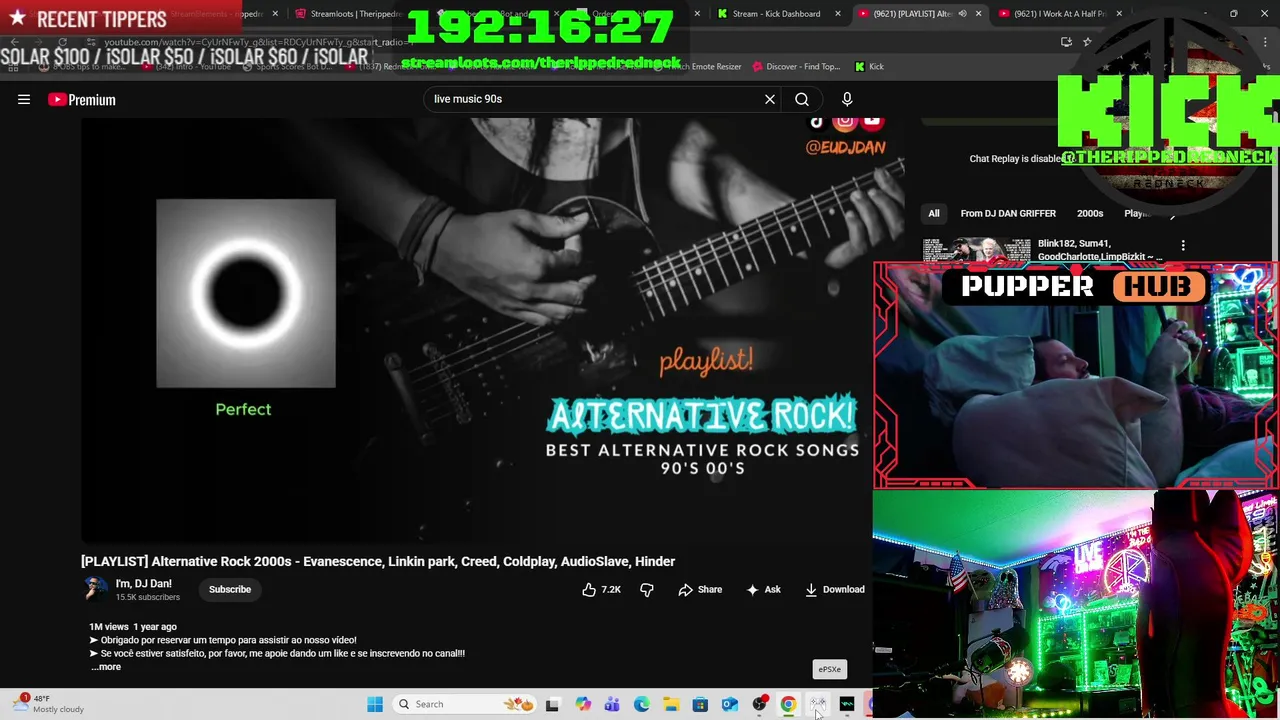This screenshot has height=720, width=1280.
Task: Open the YouTube hamburger guide menu
Action: 24,99
